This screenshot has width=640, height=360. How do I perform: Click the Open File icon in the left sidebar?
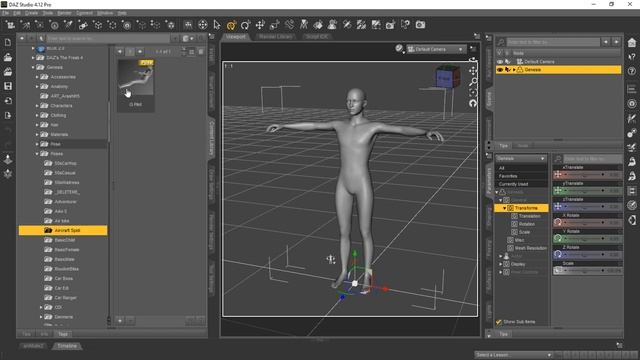click(x=8, y=57)
